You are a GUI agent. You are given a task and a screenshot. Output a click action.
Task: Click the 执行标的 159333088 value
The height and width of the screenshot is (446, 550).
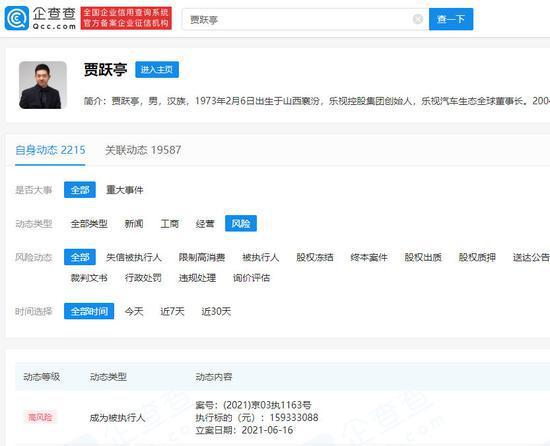(294, 418)
